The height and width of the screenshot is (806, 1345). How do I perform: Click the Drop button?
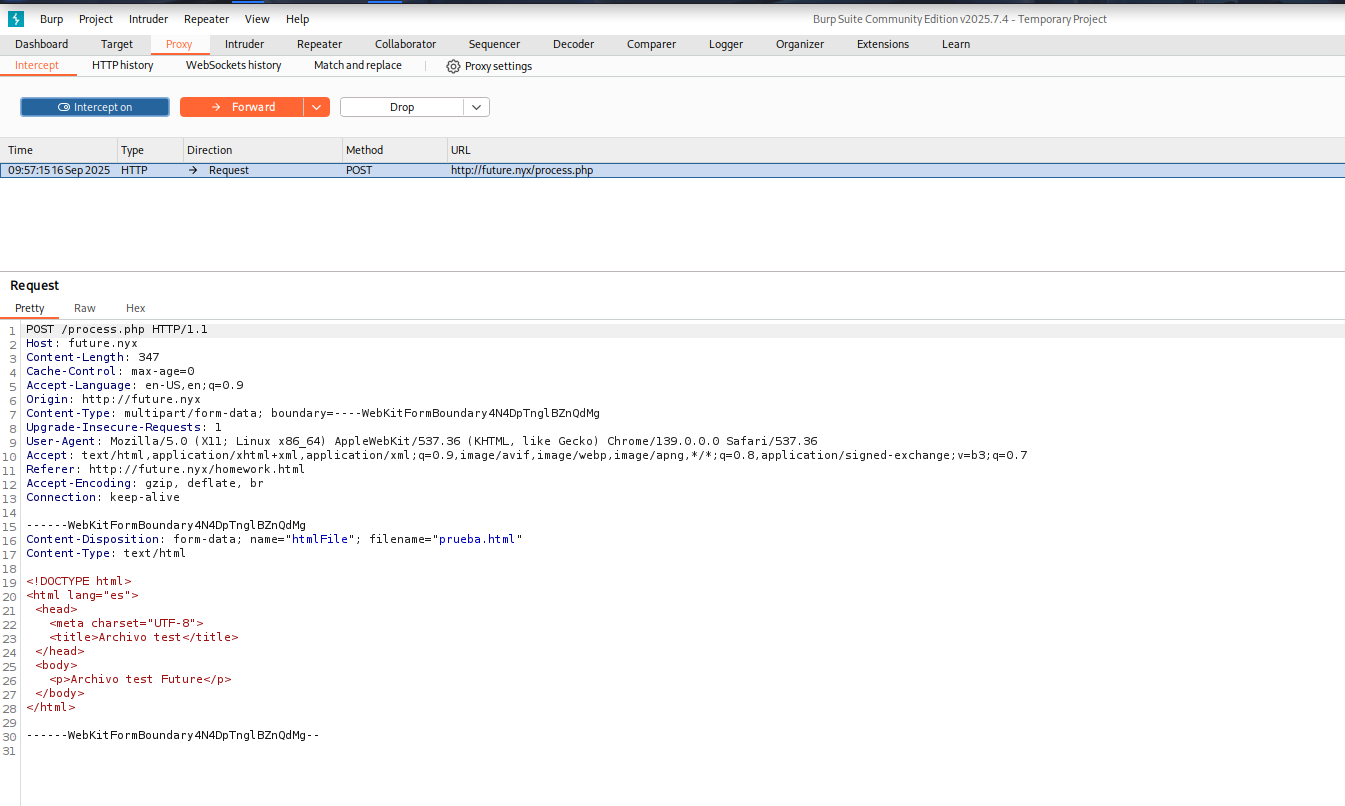pyautogui.click(x=402, y=107)
